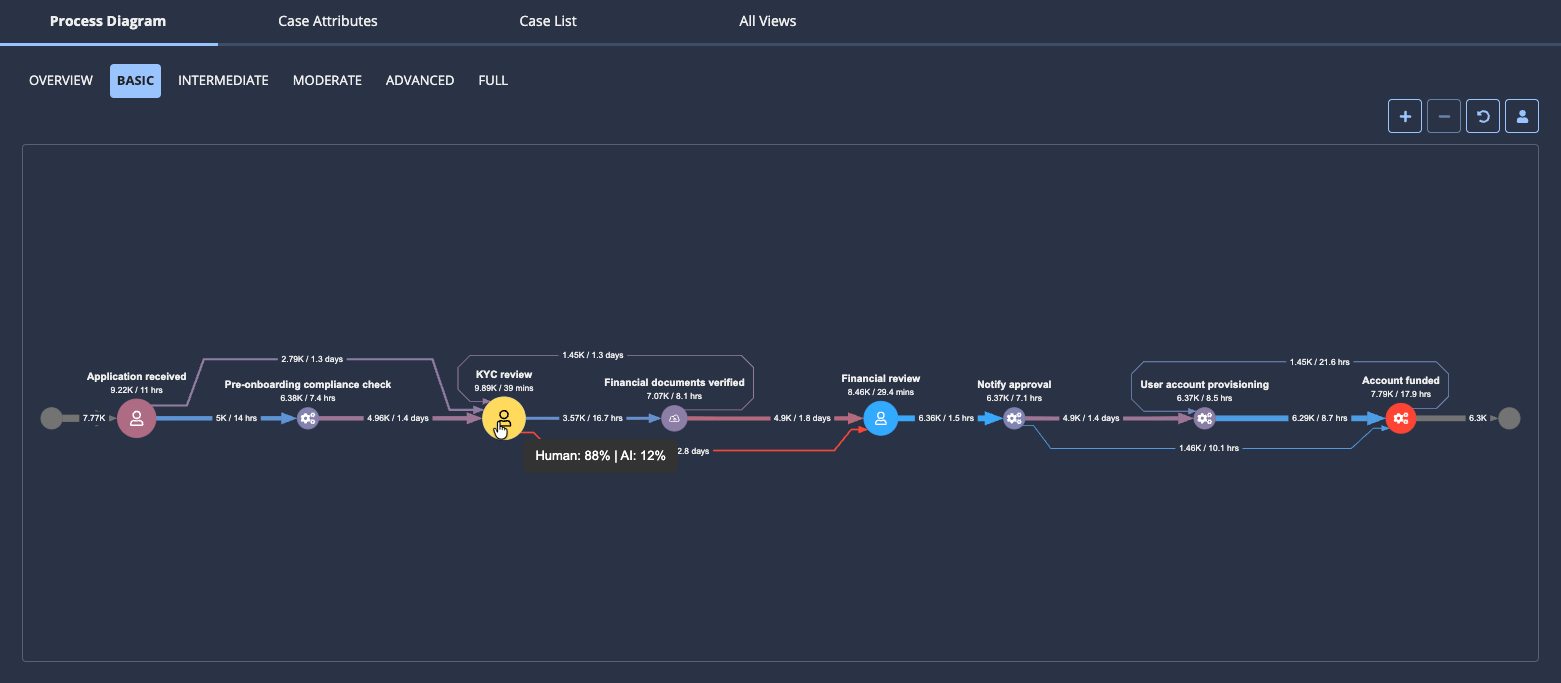This screenshot has width=1561, height=683.
Task: Click the Application received node icon
Action: 137,418
